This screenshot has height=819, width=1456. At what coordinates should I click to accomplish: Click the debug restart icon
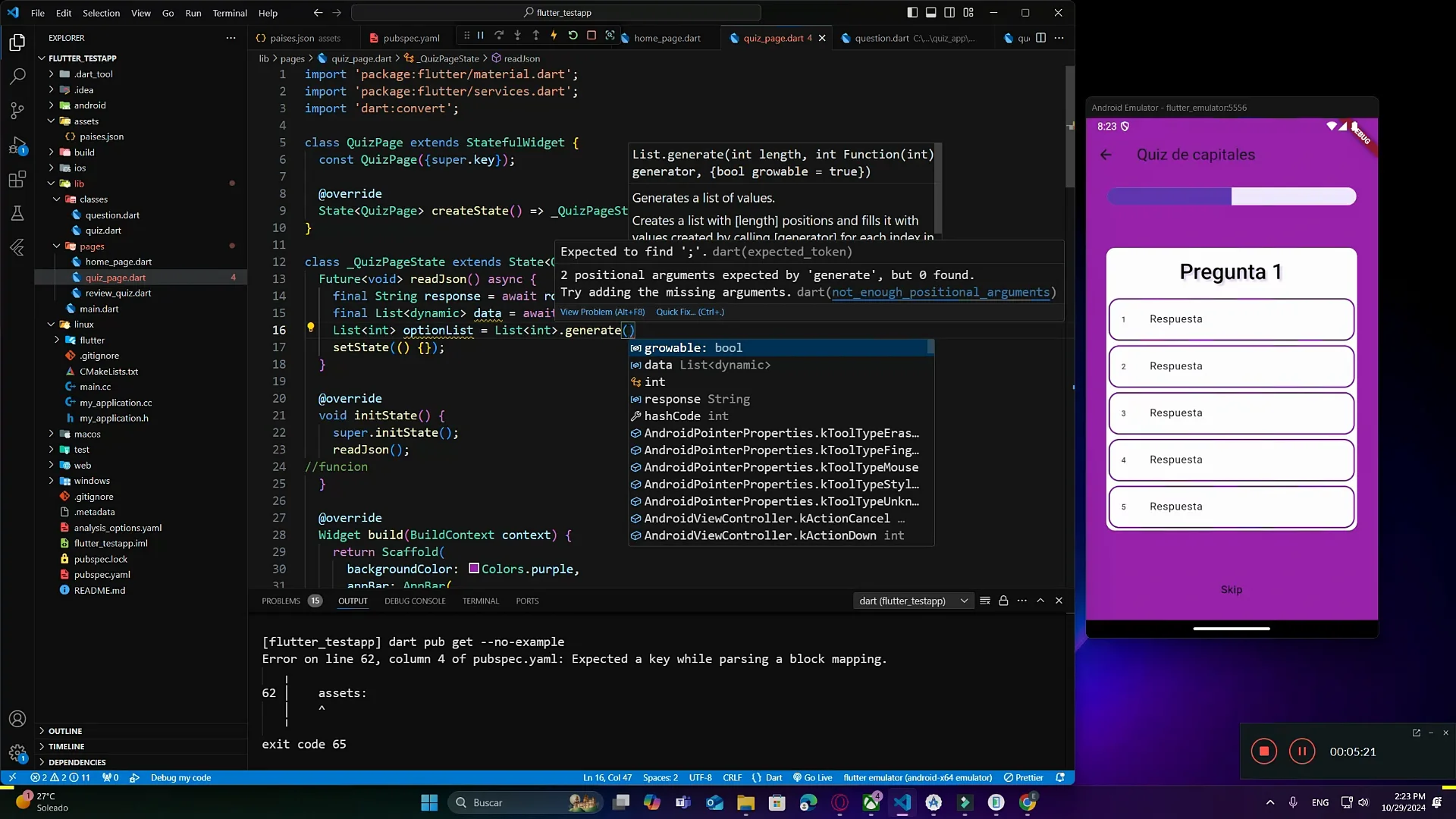(x=573, y=36)
